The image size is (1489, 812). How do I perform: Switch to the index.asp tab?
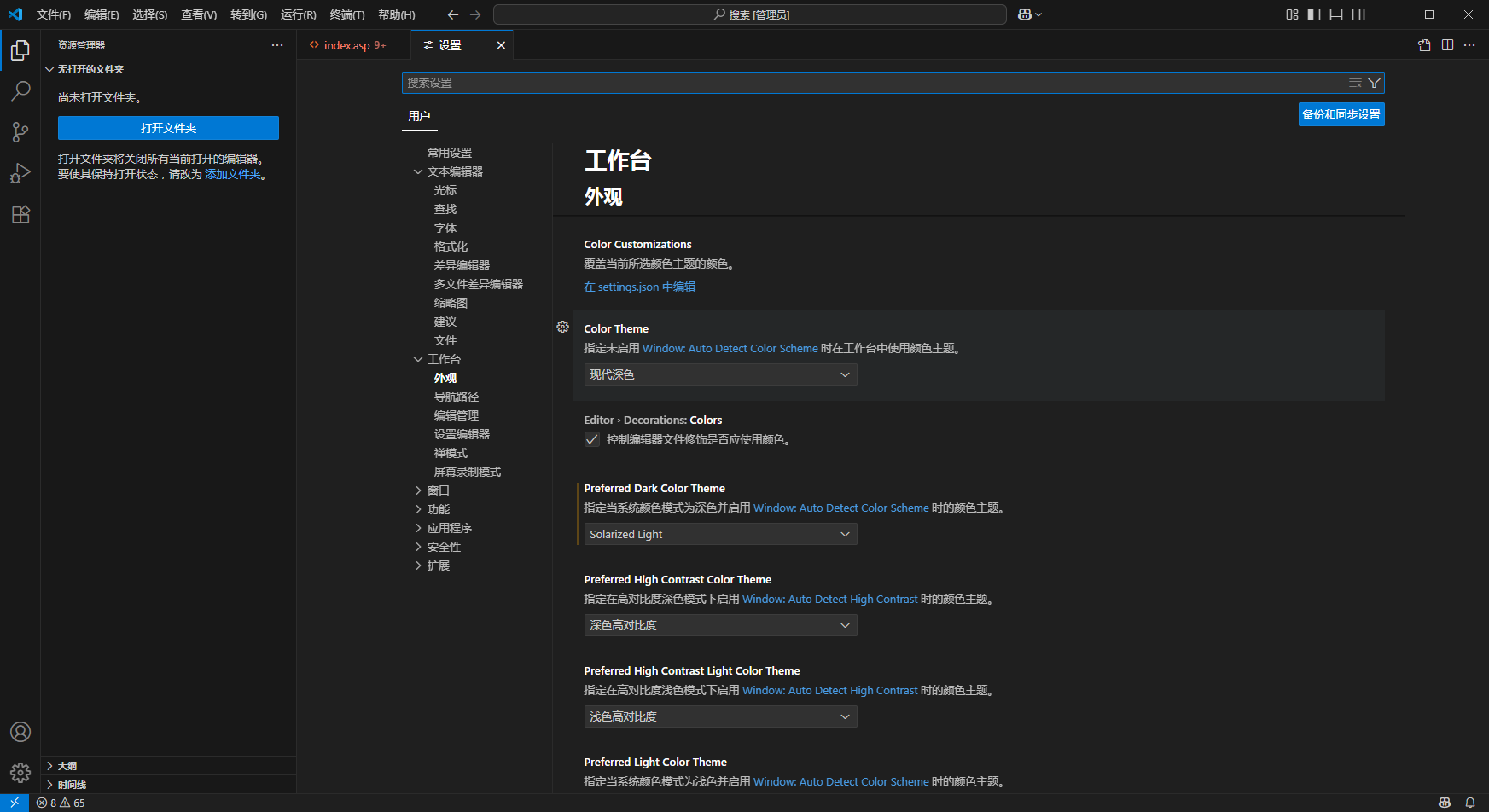(x=347, y=45)
